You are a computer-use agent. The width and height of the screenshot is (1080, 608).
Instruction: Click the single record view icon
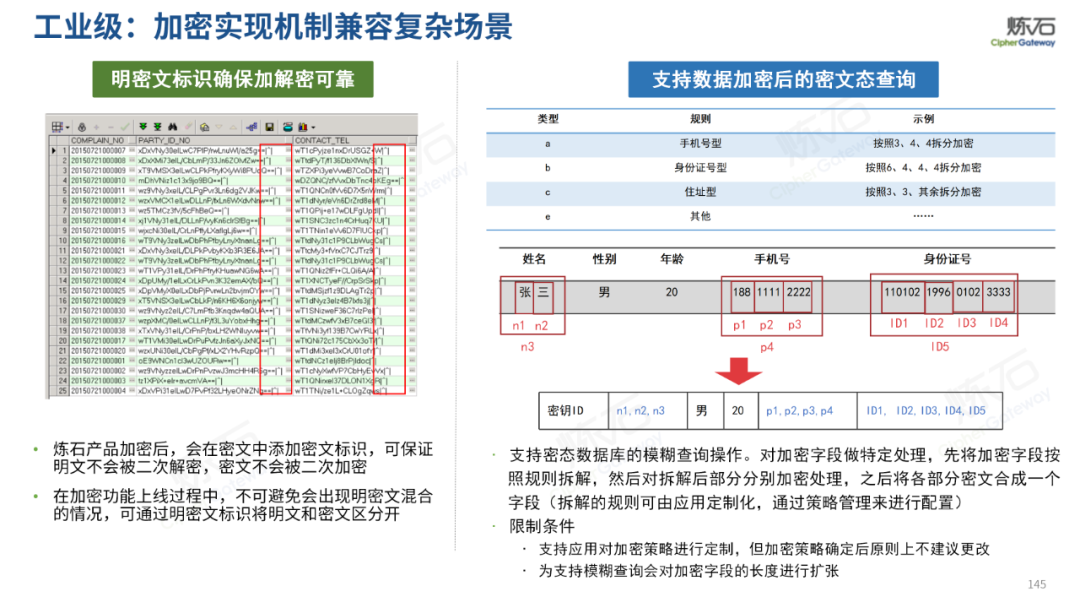205,127
